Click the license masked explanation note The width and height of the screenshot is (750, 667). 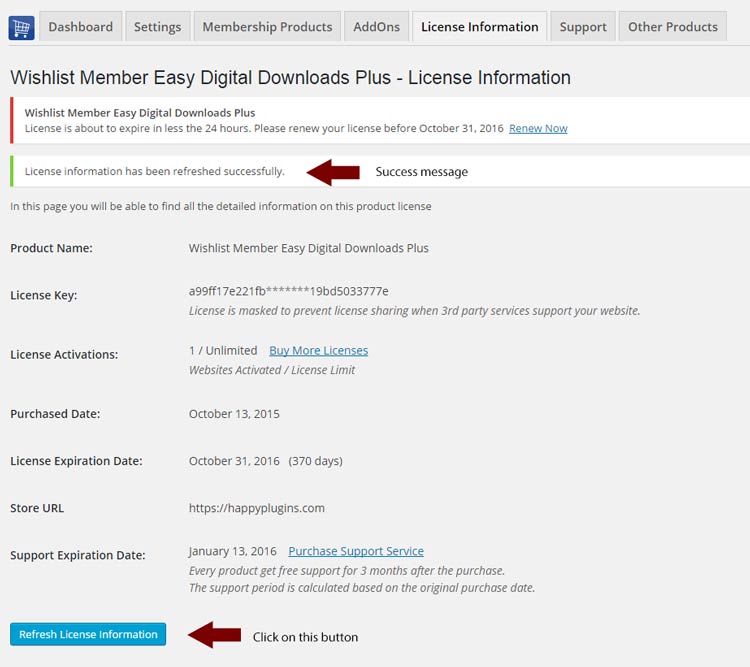point(414,311)
